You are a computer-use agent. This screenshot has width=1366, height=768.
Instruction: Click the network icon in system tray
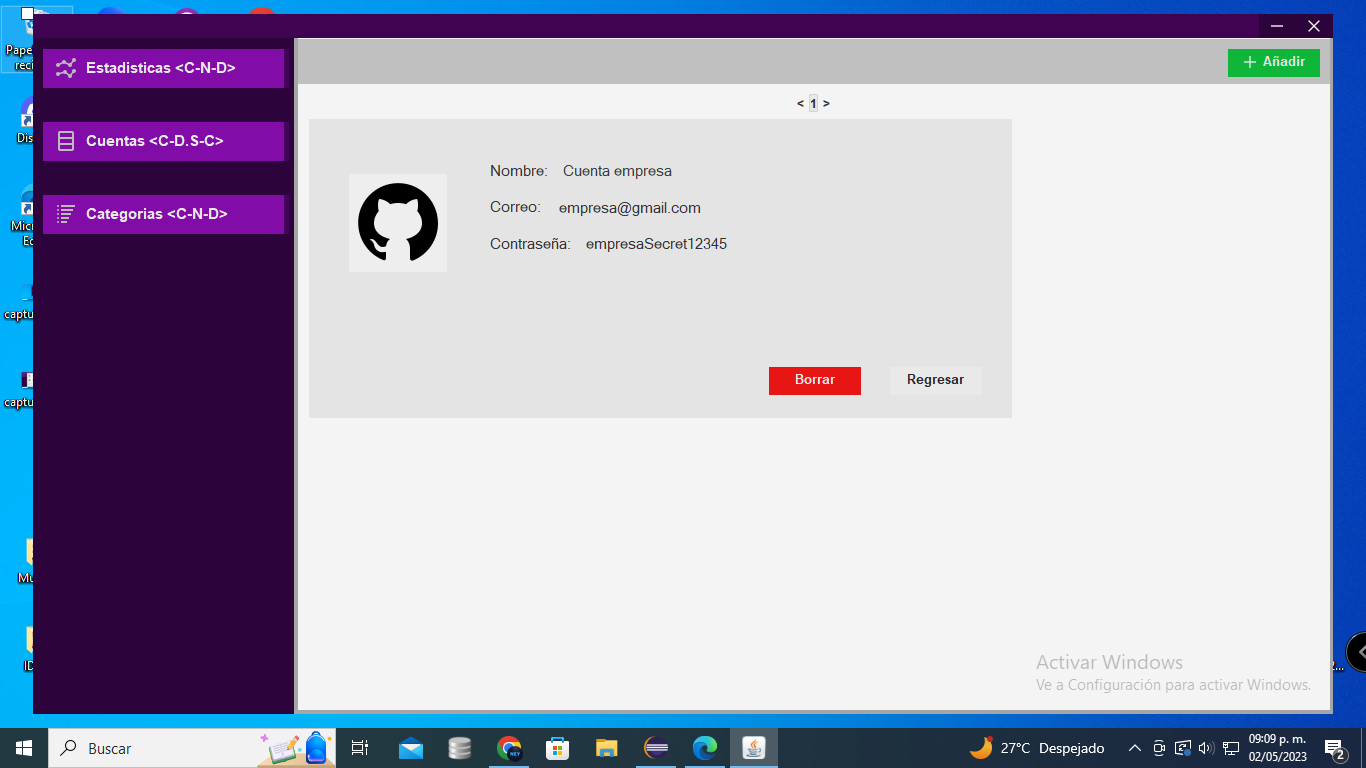click(1231, 748)
